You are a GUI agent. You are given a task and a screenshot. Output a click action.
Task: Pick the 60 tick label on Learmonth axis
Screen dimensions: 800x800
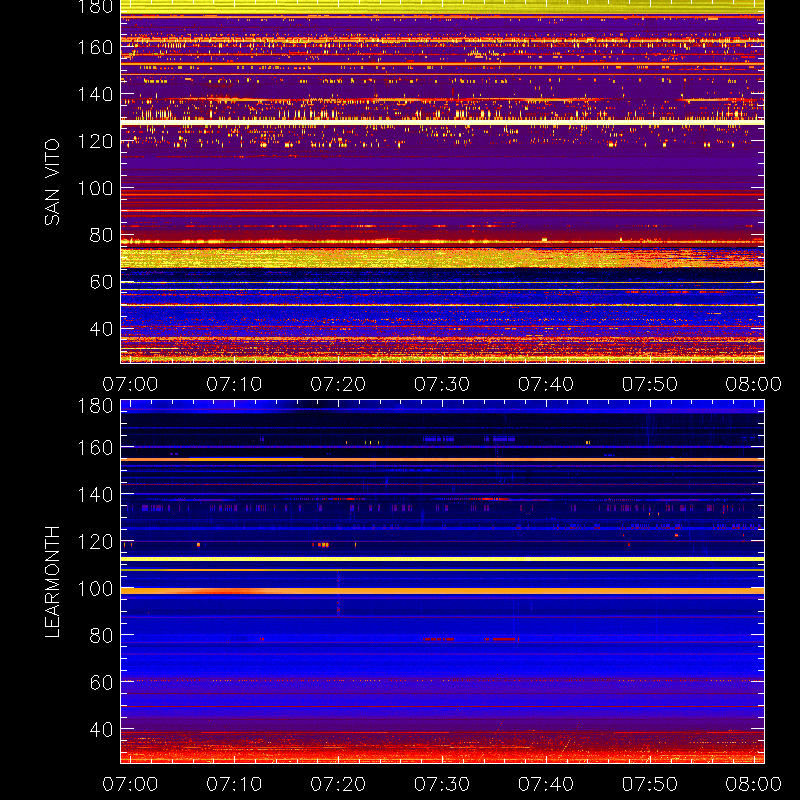(x=101, y=683)
